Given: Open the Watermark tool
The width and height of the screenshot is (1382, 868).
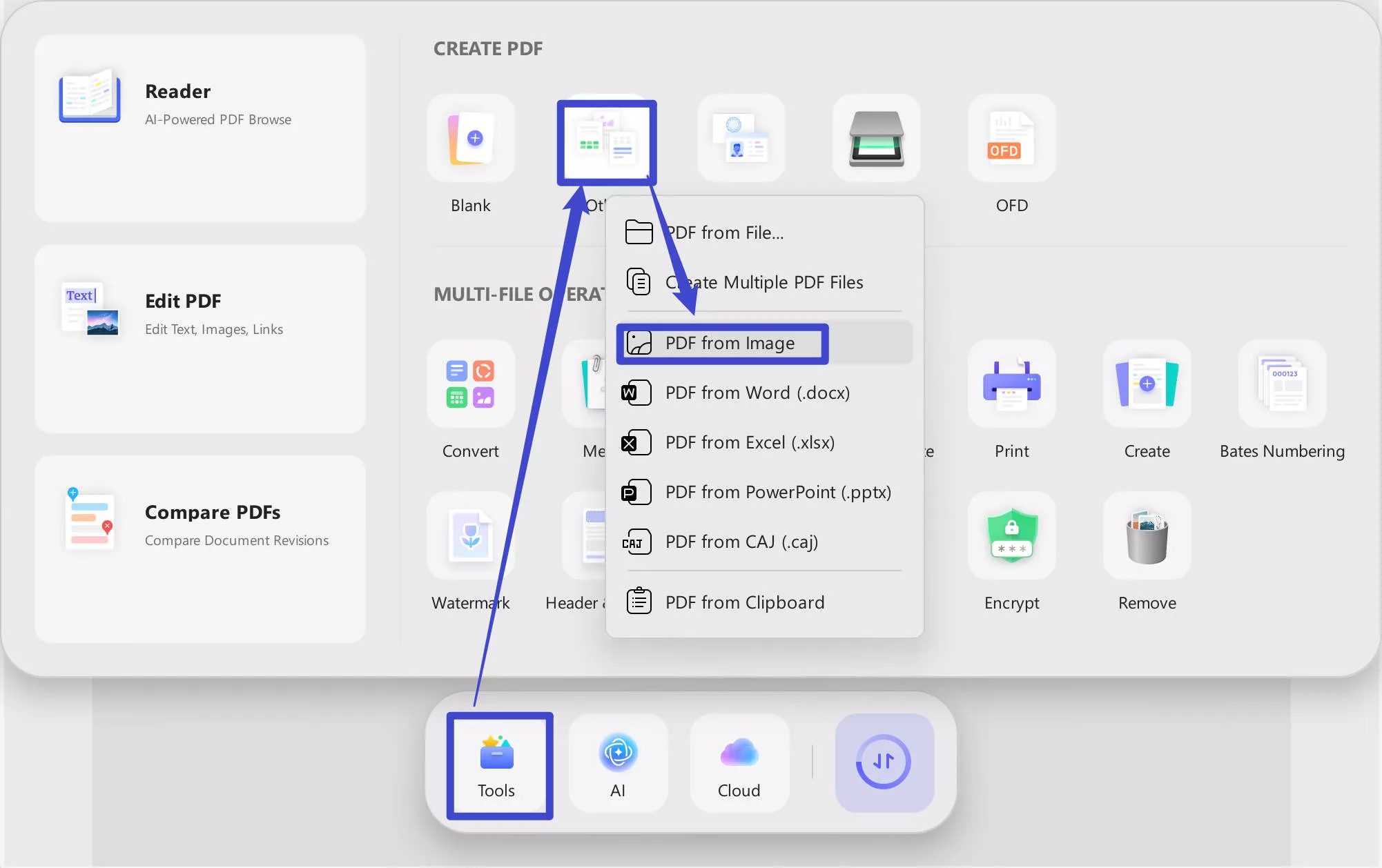Looking at the screenshot, I should coord(470,536).
